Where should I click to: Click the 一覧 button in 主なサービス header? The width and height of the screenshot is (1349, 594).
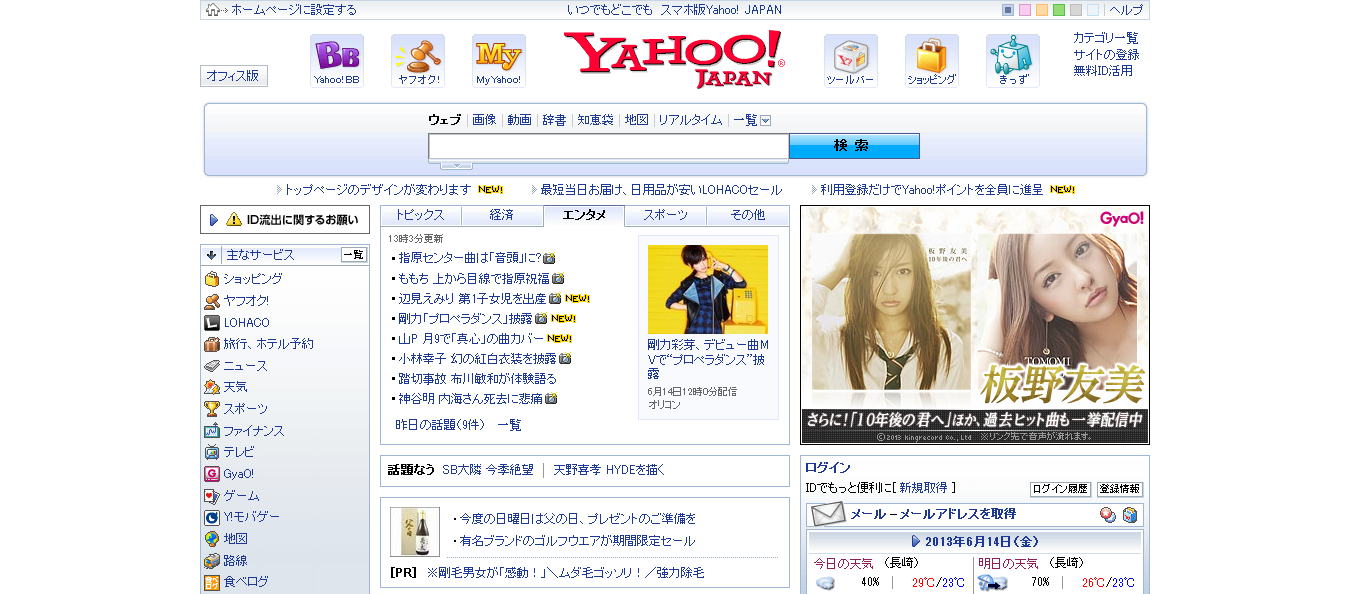[x=354, y=255]
